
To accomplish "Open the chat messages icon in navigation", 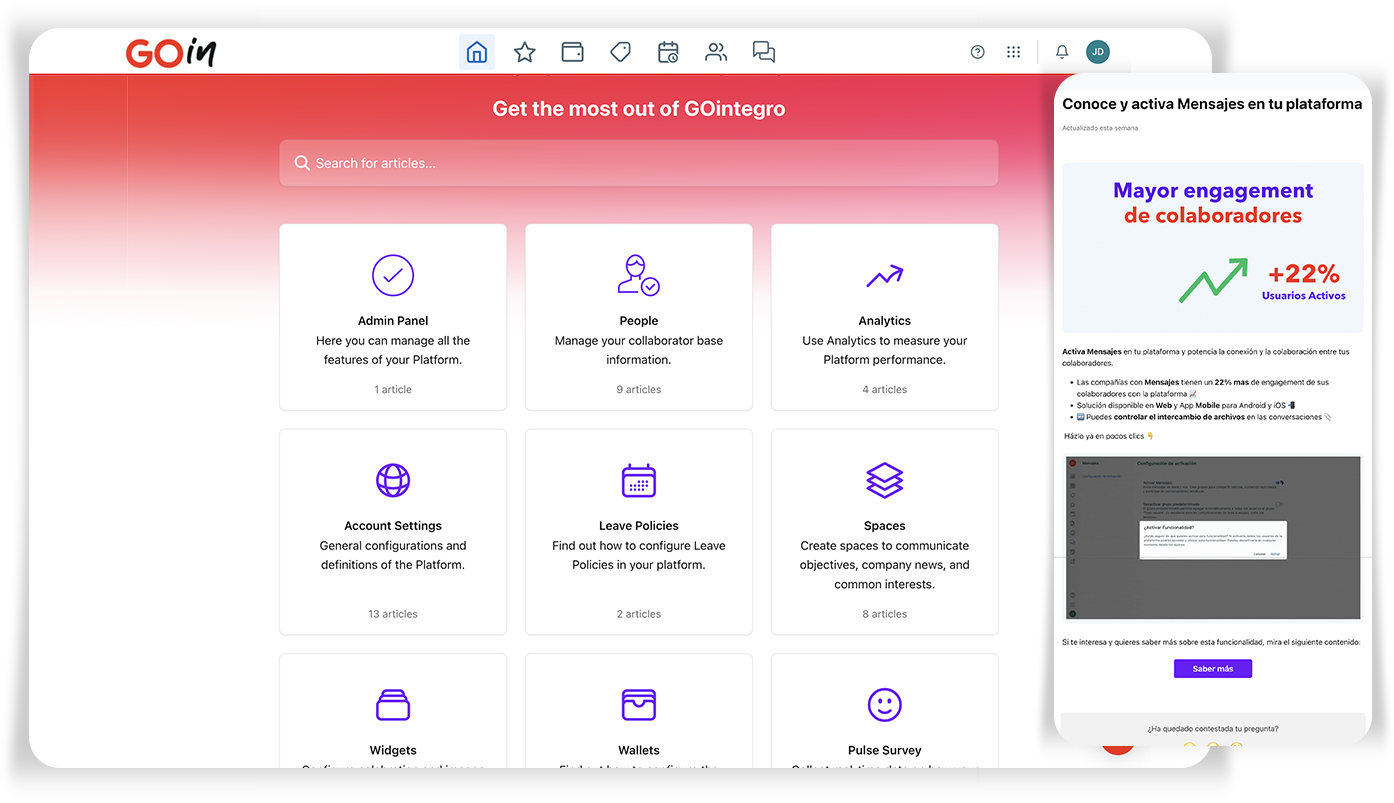I will pos(764,52).
